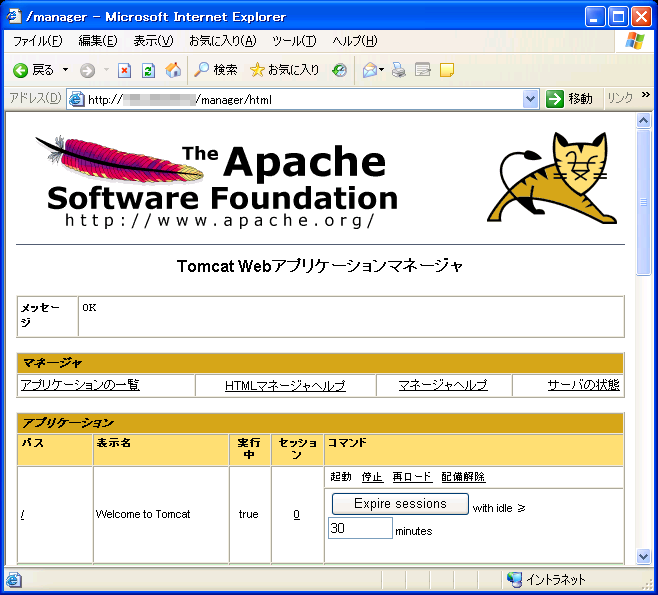Click the Tomcat Webアプリケーションマネージャ heading
The height and width of the screenshot is (595, 658).
click(320, 266)
